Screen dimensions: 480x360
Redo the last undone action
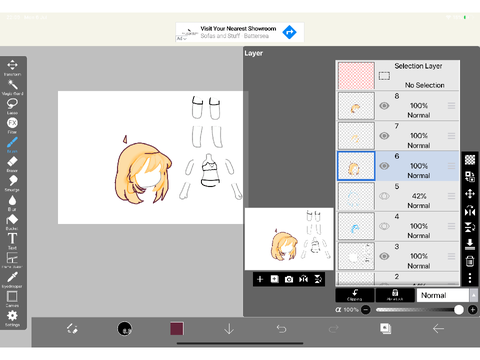pos(333,329)
